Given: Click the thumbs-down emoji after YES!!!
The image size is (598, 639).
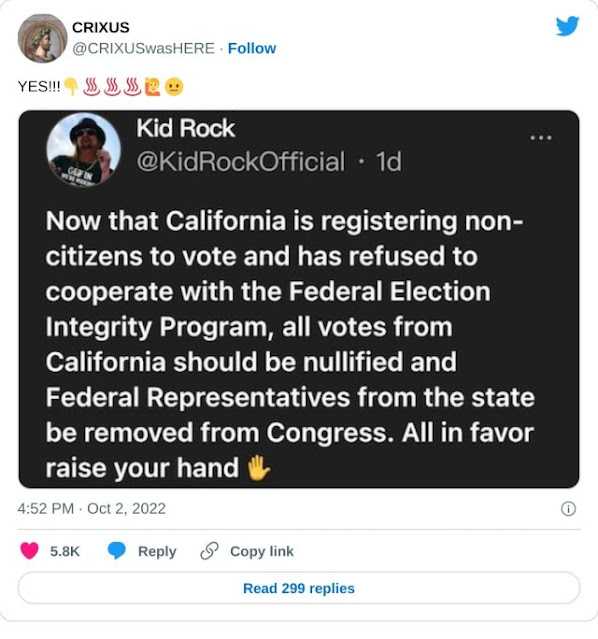Looking at the screenshot, I should [x=72, y=87].
